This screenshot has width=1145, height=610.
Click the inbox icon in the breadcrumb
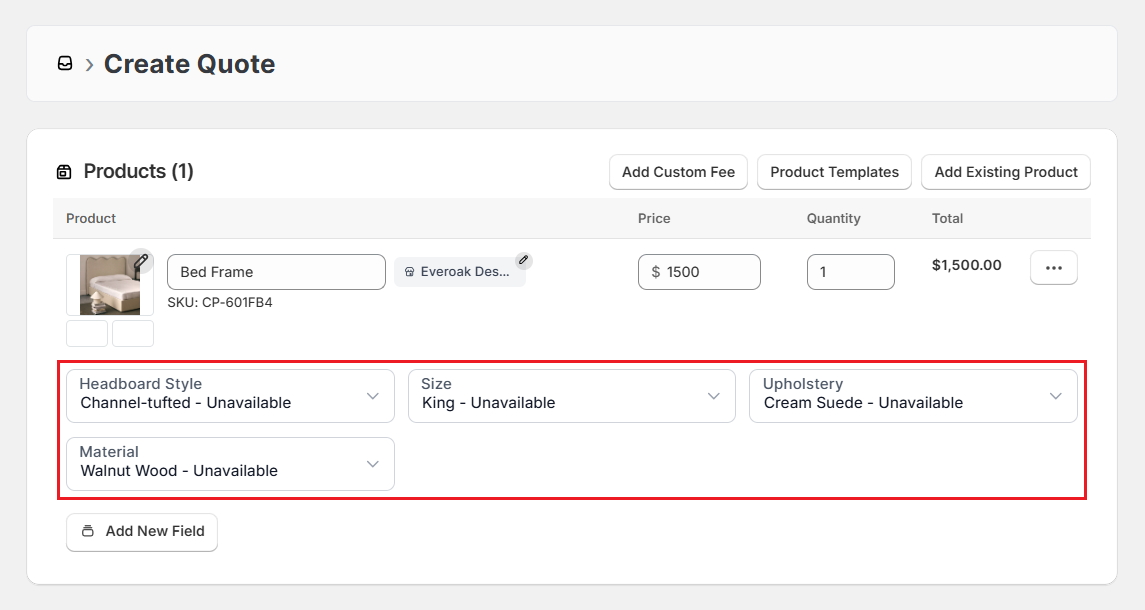coord(65,64)
